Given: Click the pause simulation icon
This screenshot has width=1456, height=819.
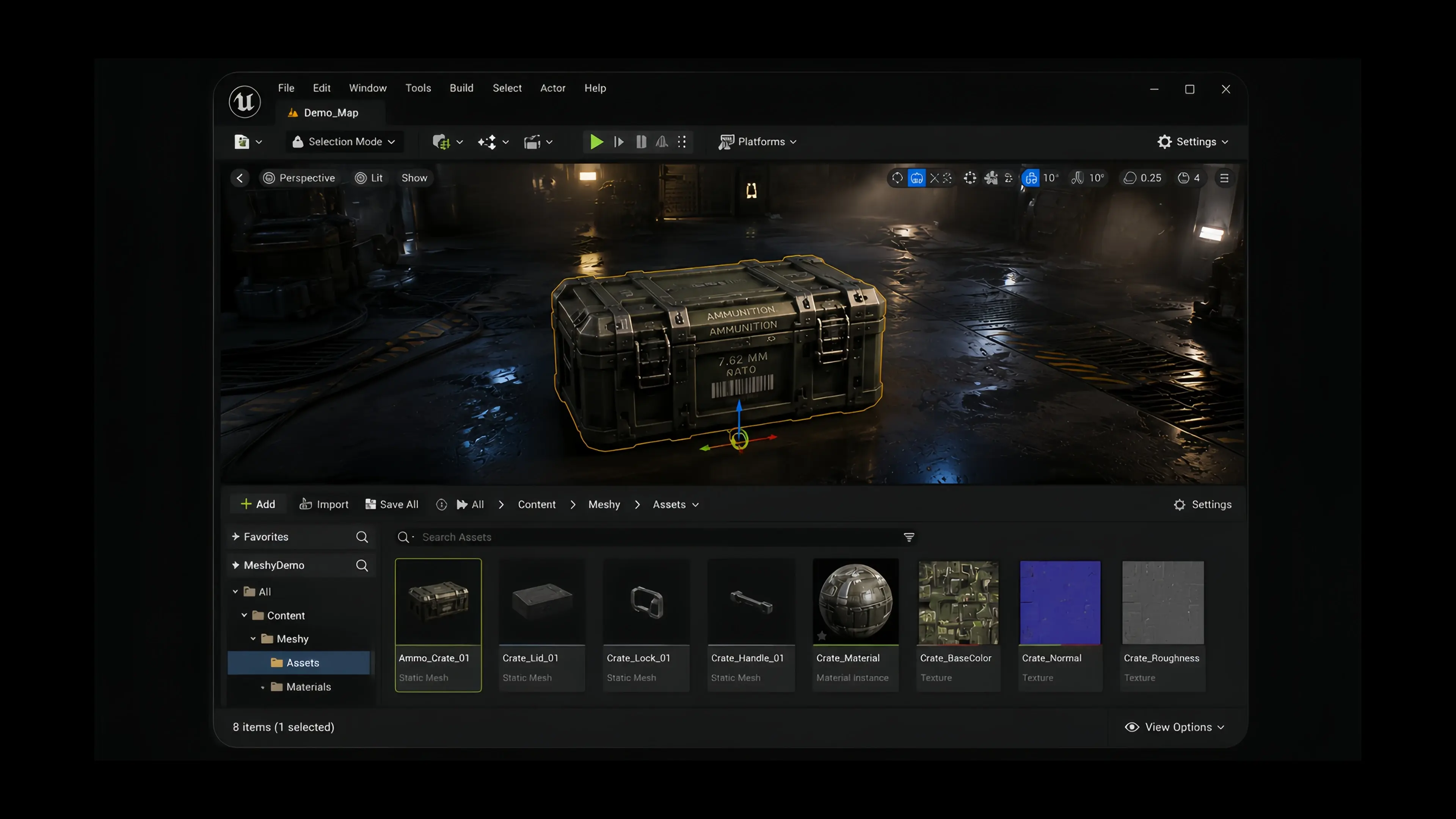Looking at the screenshot, I should pos(640,142).
